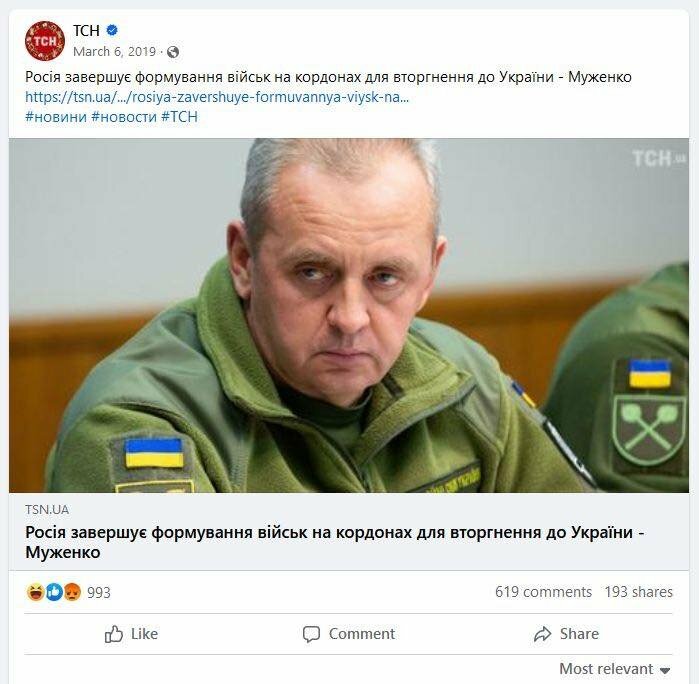Image resolution: width=699 pixels, height=684 pixels.
Task: View the 193 shares count
Action: coord(638,592)
